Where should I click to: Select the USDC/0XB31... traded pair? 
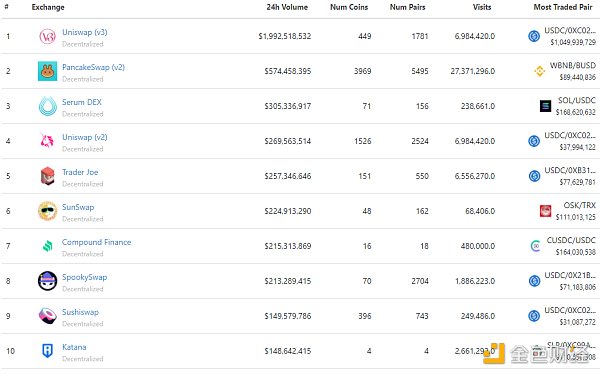(570, 170)
